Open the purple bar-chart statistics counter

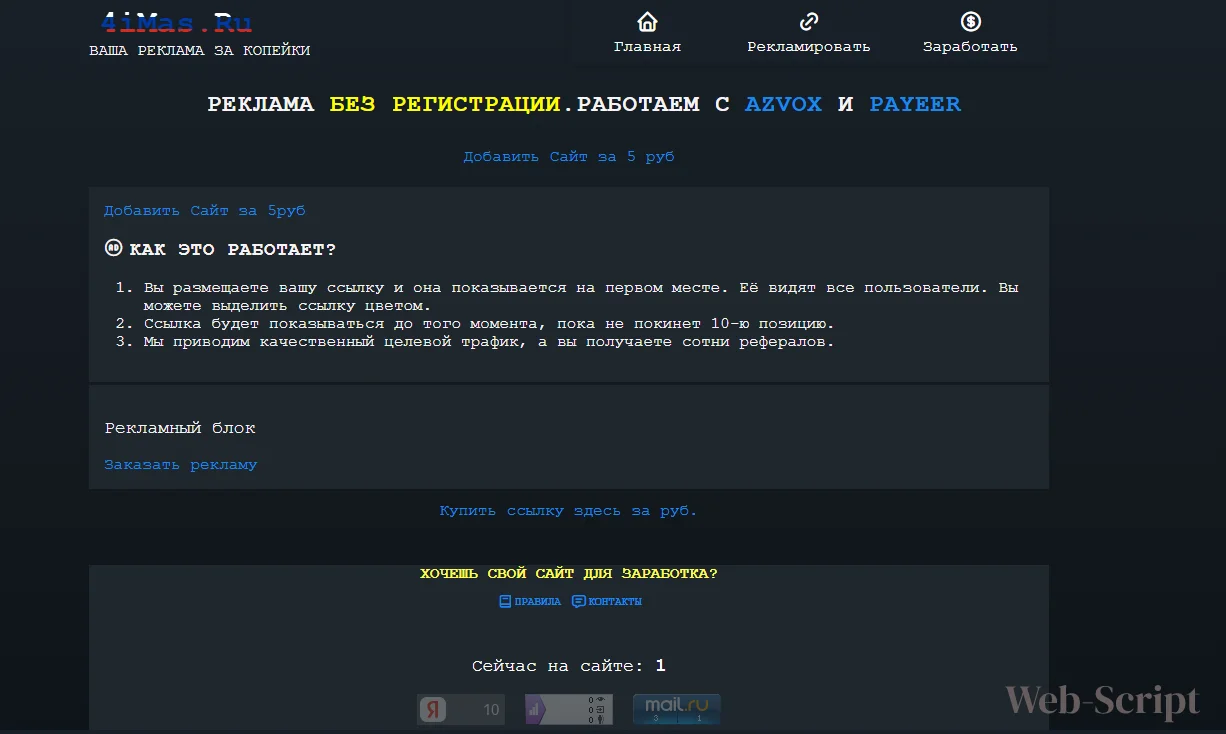click(x=569, y=709)
